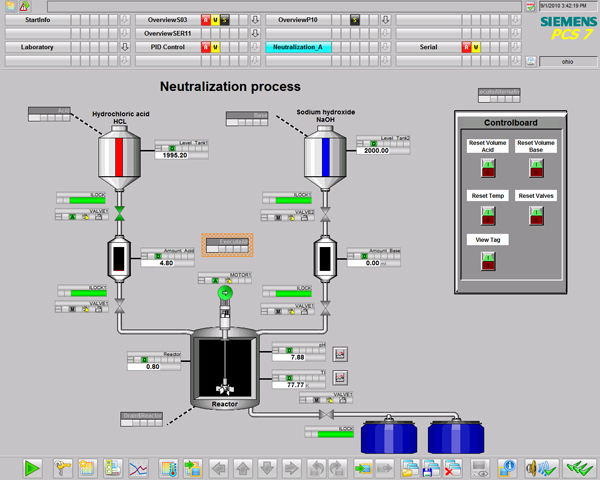Switch to the Serial area
Screen dimensions: 600x480
428,47
